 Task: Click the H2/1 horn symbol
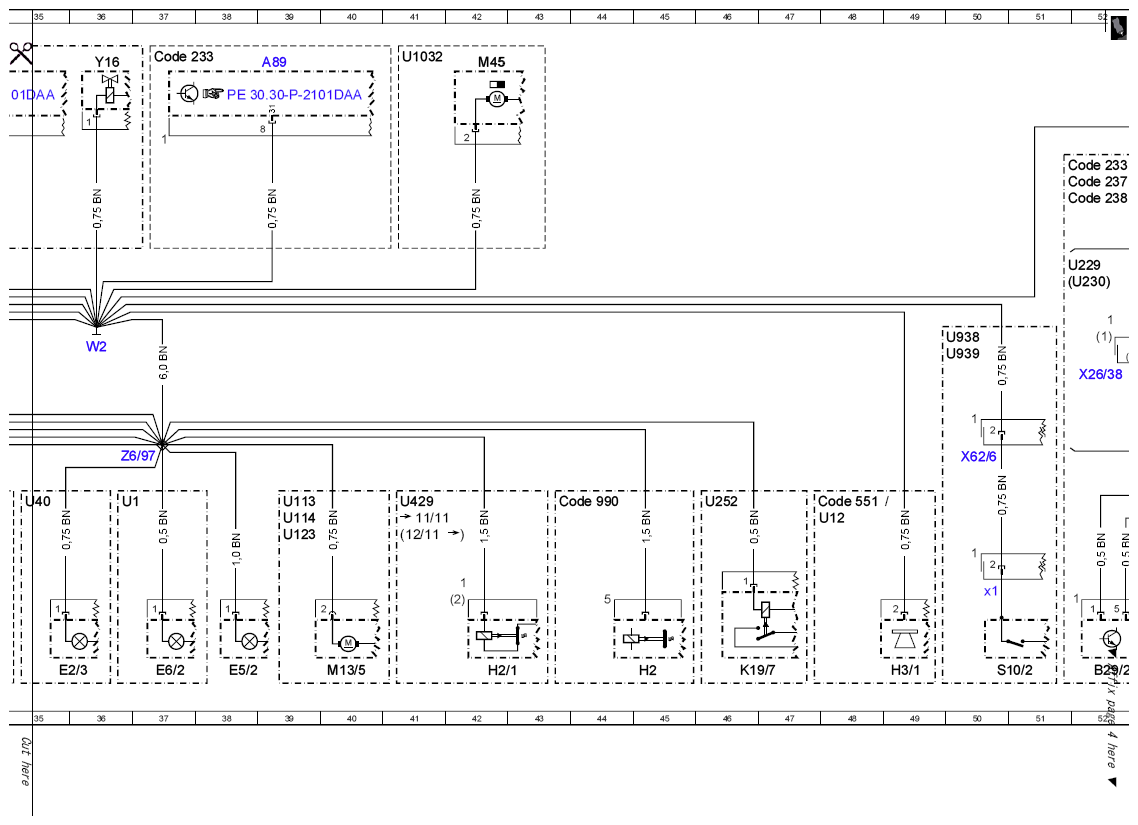[x=501, y=637]
